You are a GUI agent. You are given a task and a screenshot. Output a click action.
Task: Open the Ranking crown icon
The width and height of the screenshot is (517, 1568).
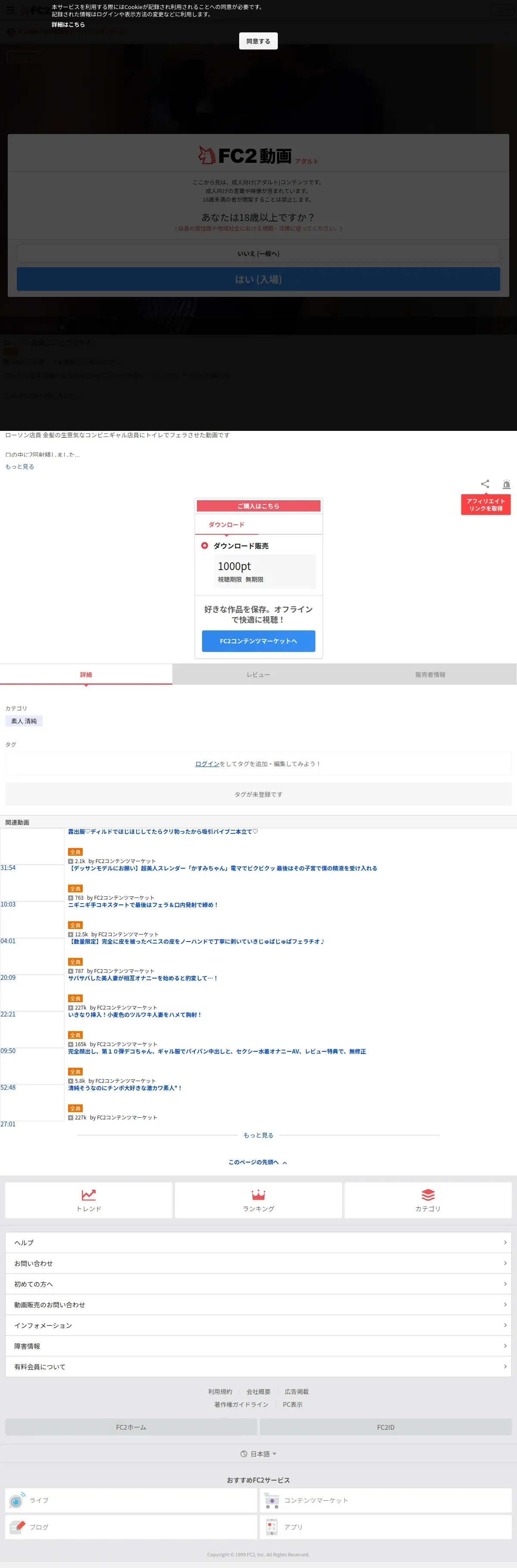[258, 1195]
